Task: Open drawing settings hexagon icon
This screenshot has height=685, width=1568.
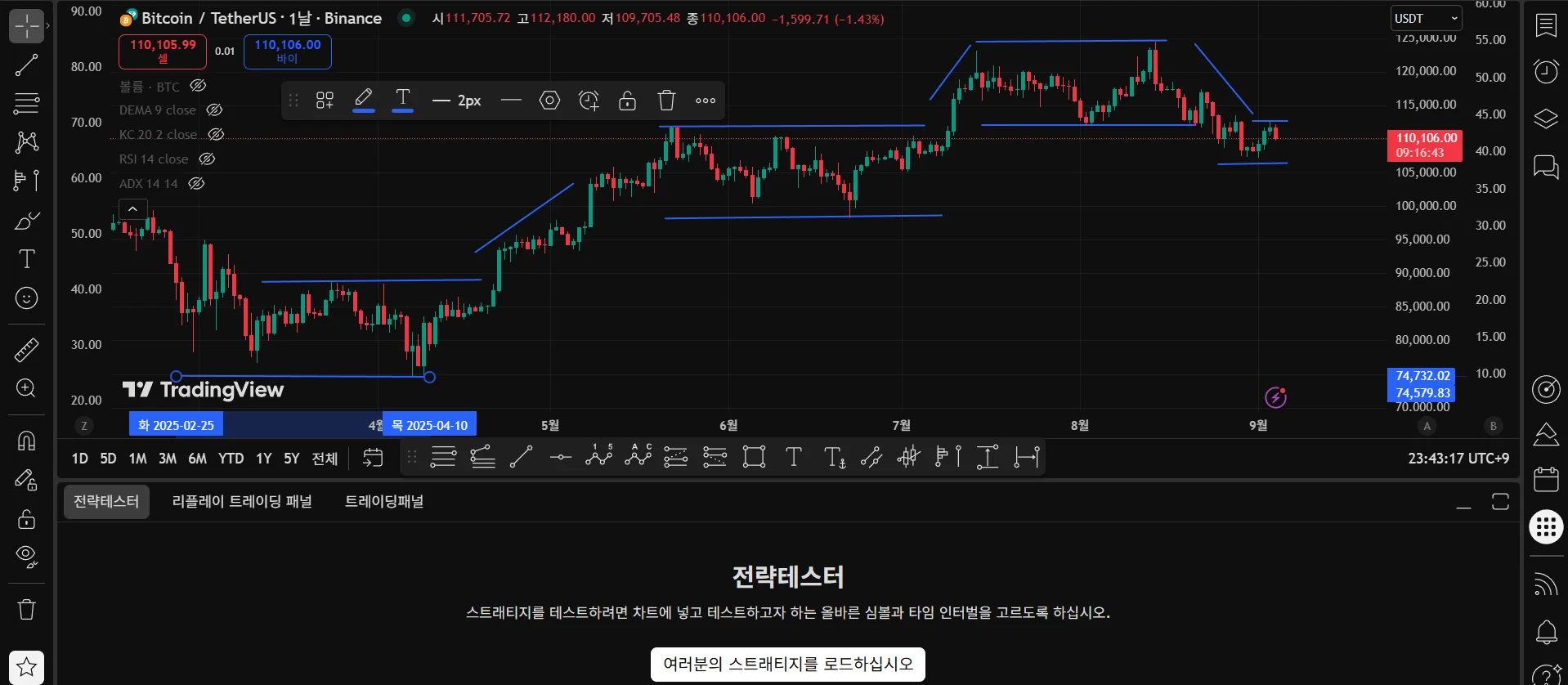Action: 549,101
